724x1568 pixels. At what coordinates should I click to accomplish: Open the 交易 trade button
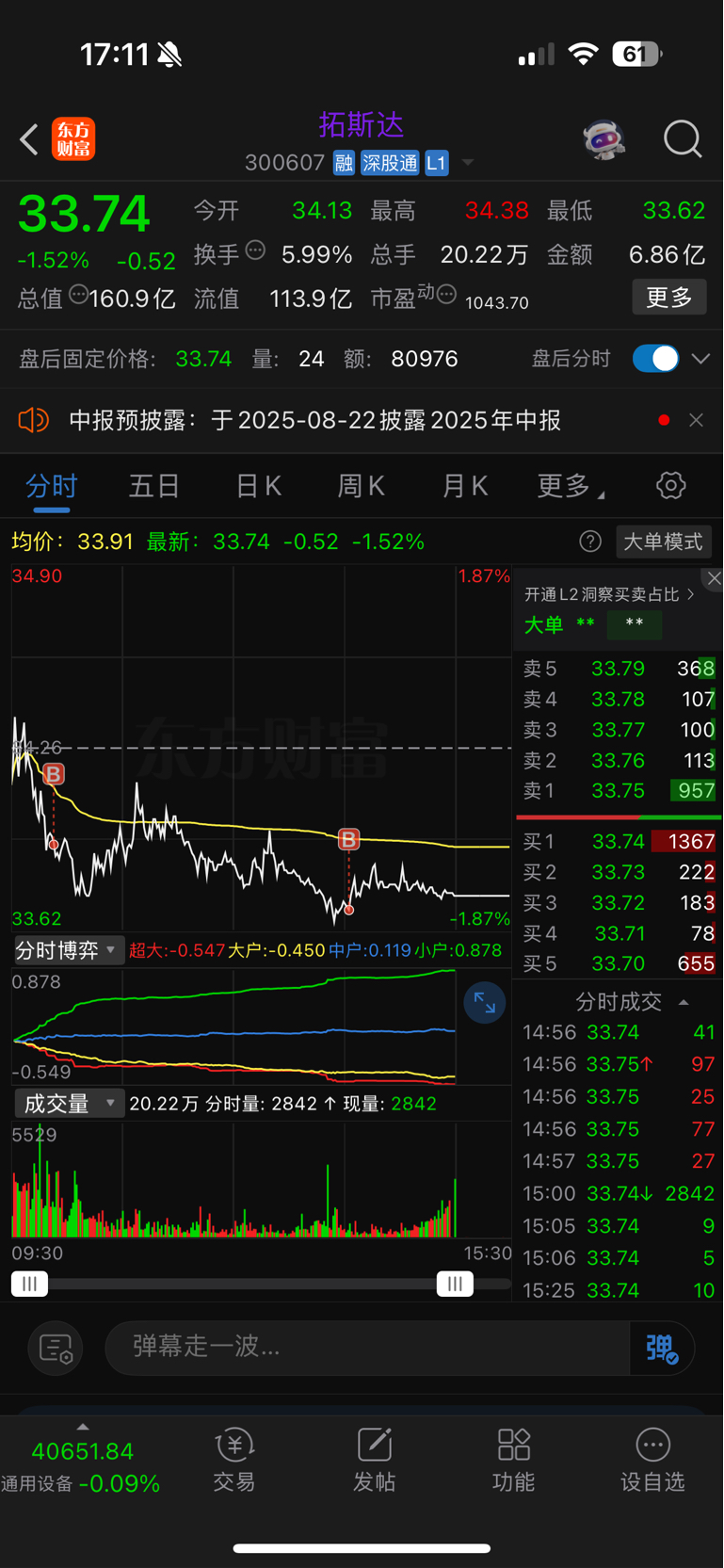(234, 1460)
